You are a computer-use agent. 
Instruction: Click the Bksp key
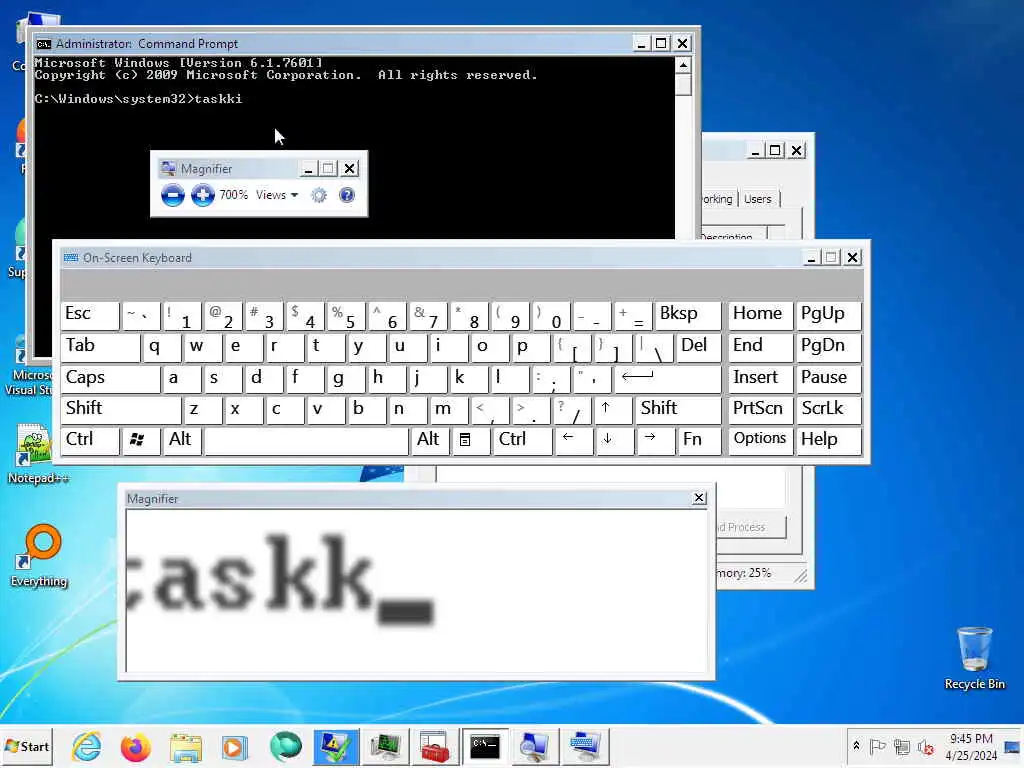pos(688,315)
